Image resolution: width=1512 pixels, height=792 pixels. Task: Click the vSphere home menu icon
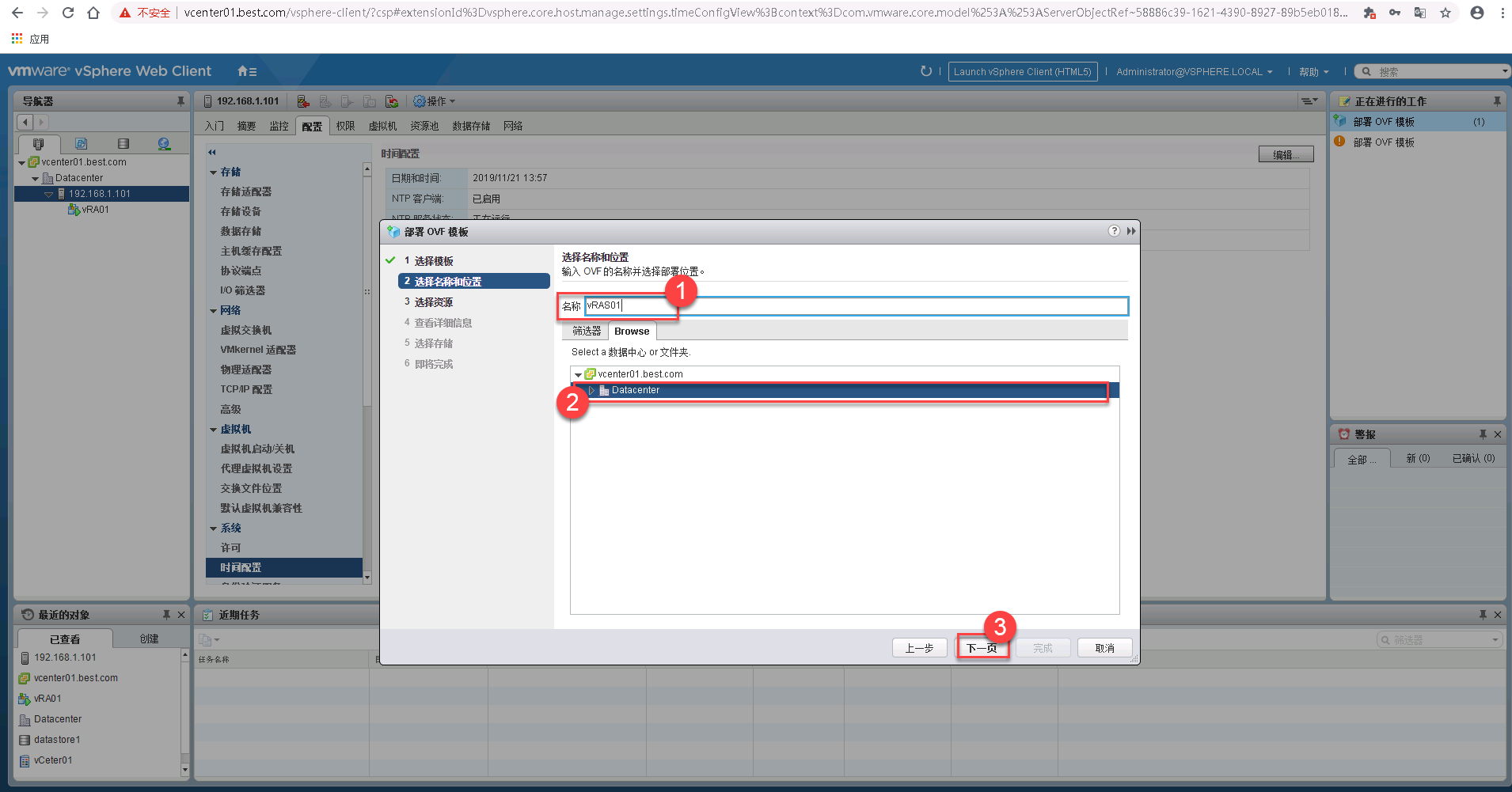[x=247, y=71]
